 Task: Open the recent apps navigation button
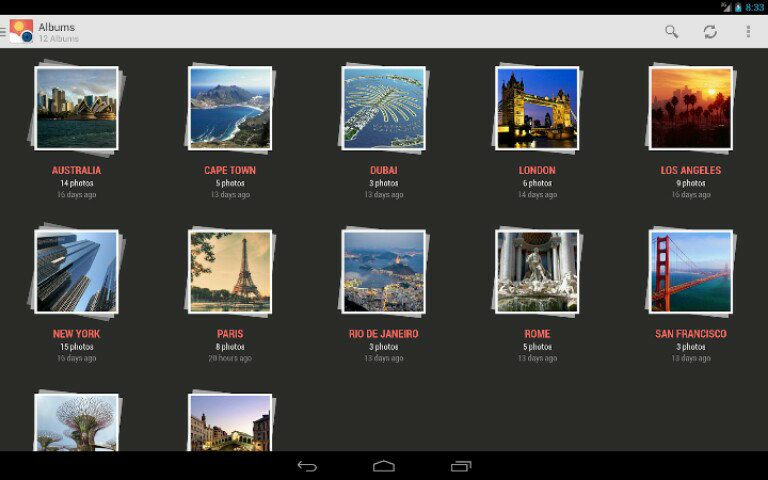(460, 466)
